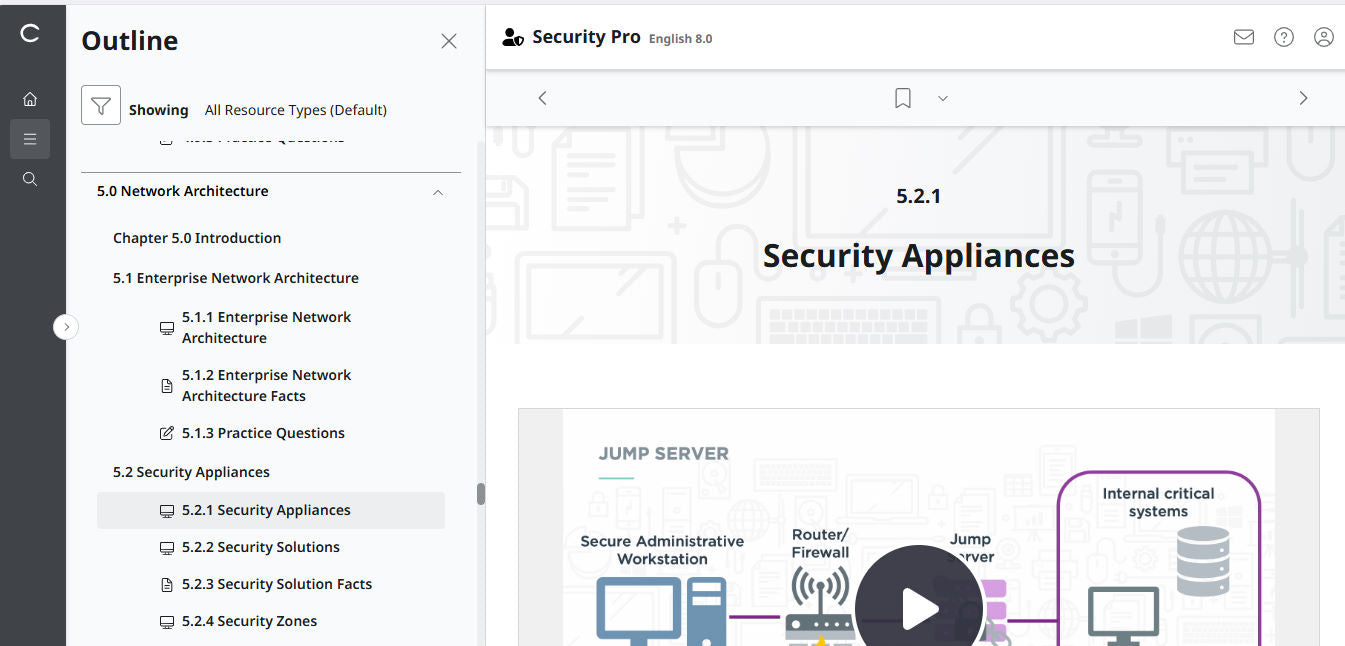The height and width of the screenshot is (646, 1345).
Task: Go to the next lesson with the right arrow
Action: (1303, 98)
